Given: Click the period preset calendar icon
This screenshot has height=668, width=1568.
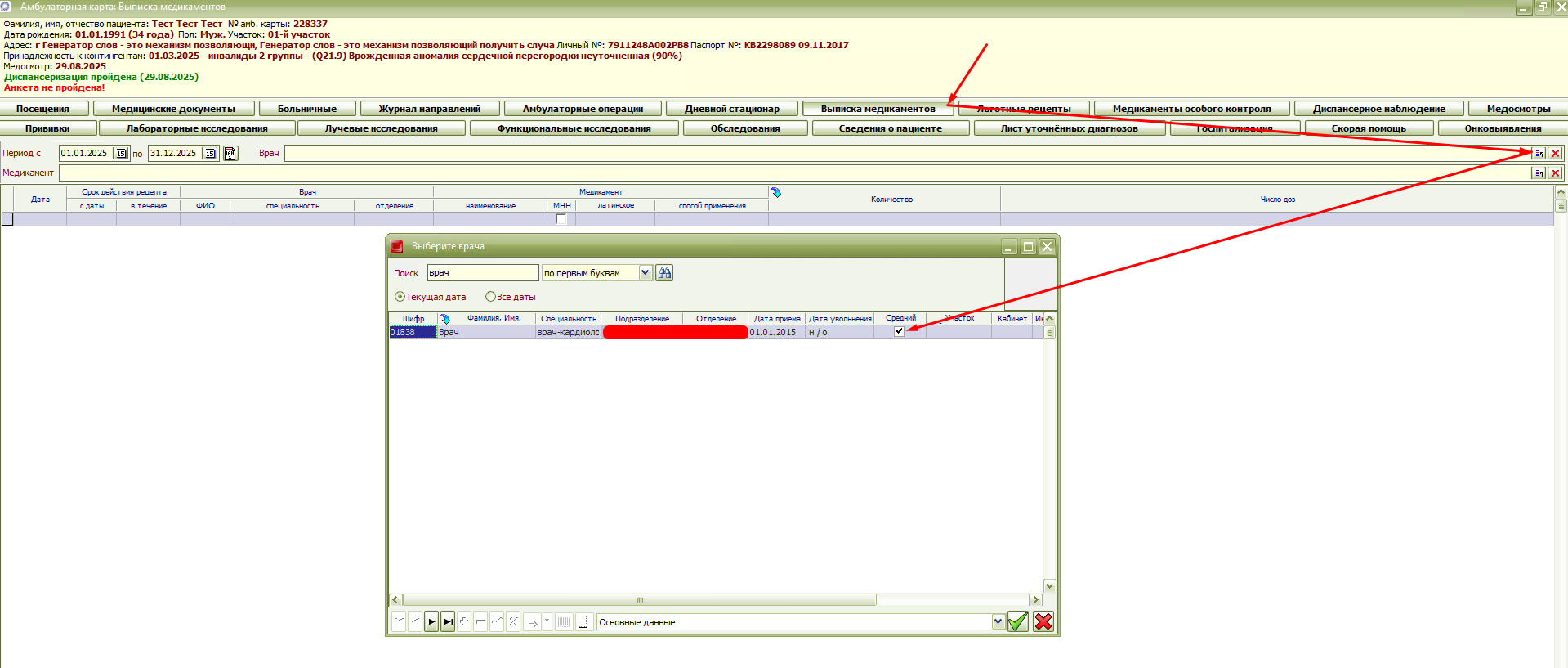Looking at the screenshot, I should pyautogui.click(x=230, y=154).
